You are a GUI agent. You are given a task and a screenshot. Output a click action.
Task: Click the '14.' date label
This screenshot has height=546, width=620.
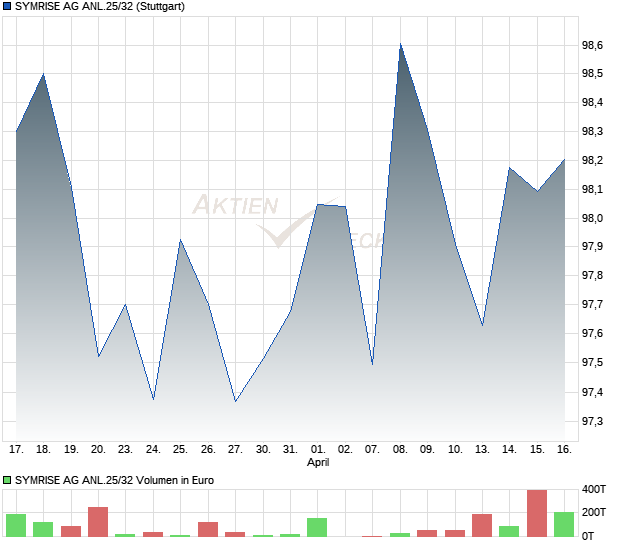509,450
